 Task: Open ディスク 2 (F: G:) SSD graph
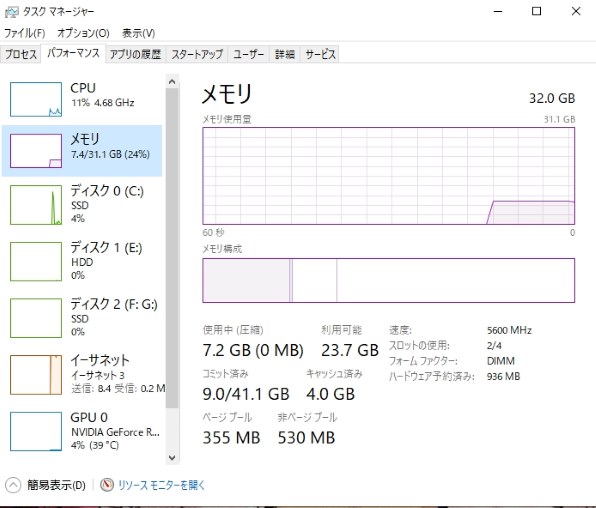click(82, 318)
